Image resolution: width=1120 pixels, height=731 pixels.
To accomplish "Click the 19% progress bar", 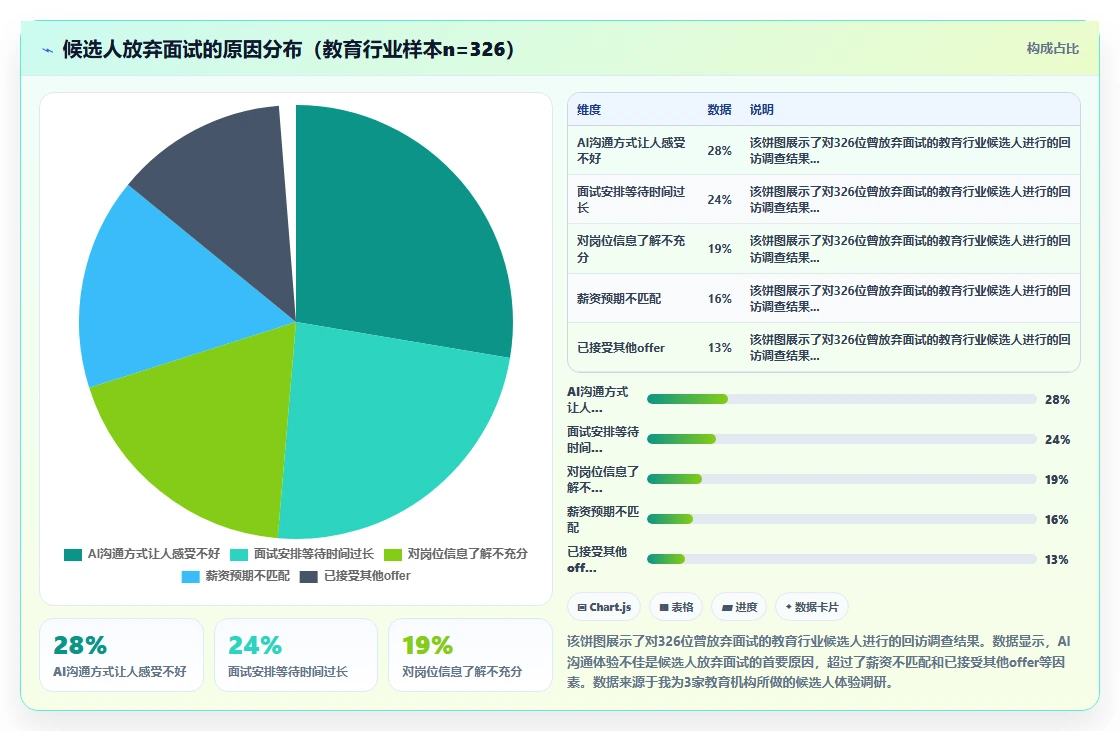I will pyautogui.click(x=841, y=479).
